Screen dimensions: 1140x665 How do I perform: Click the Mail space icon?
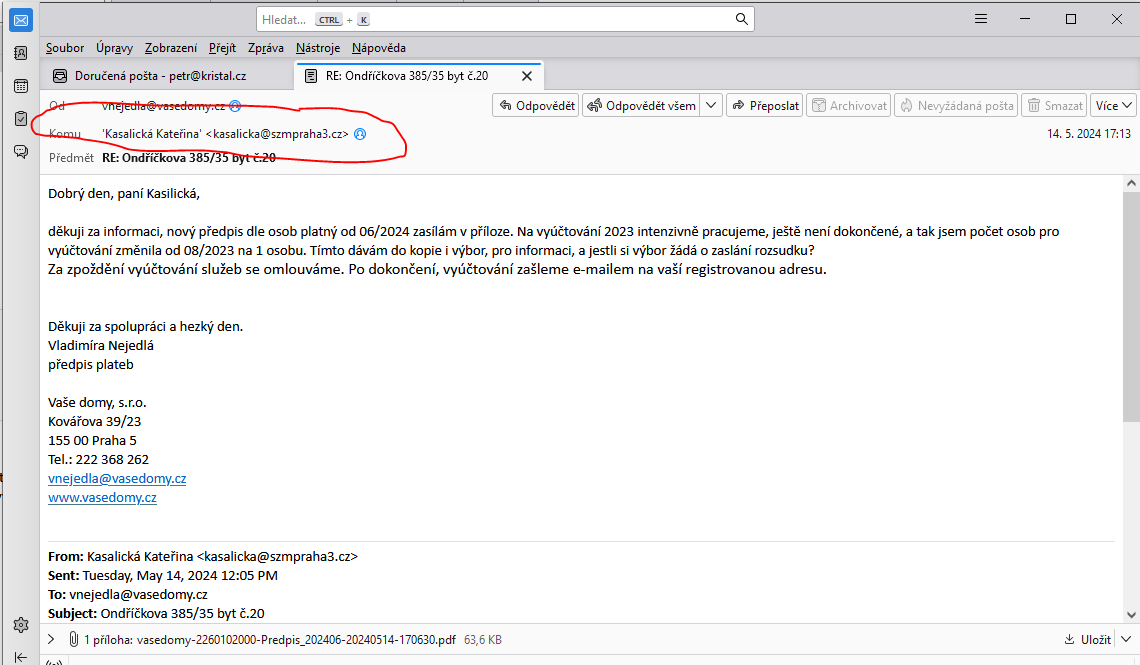[x=20, y=20]
